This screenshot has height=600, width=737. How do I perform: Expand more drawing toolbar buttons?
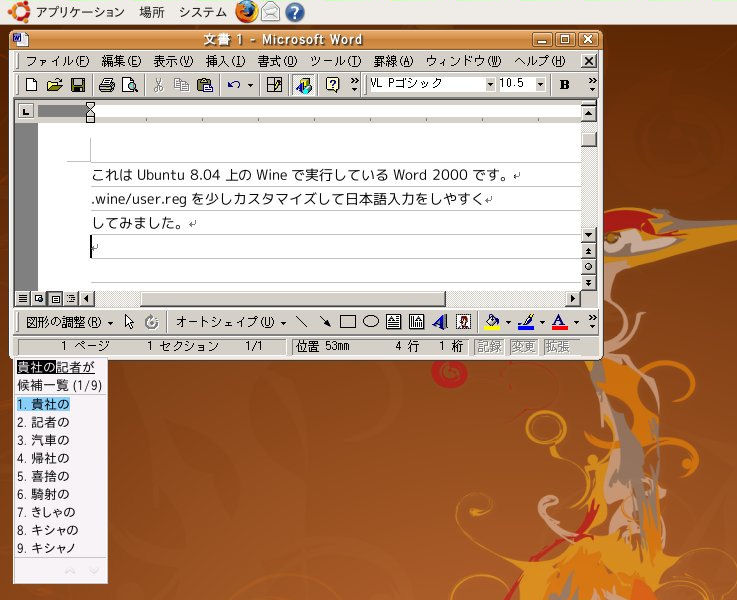pos(592,322)
